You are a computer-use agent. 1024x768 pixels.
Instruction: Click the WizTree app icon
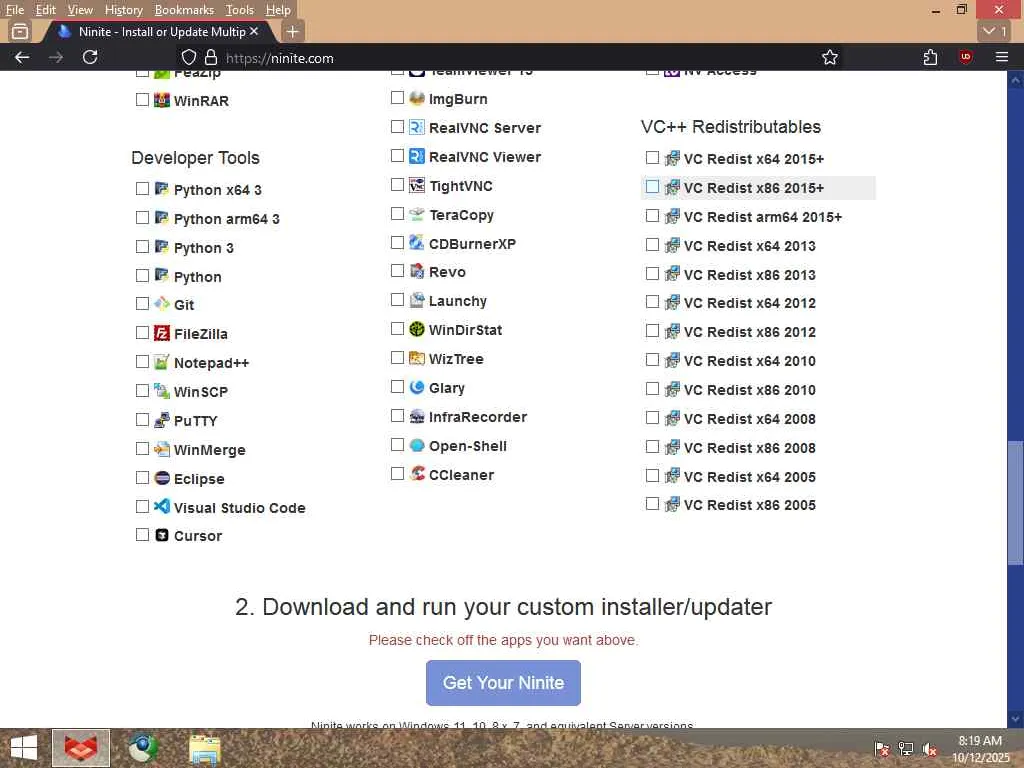point(417,358)
